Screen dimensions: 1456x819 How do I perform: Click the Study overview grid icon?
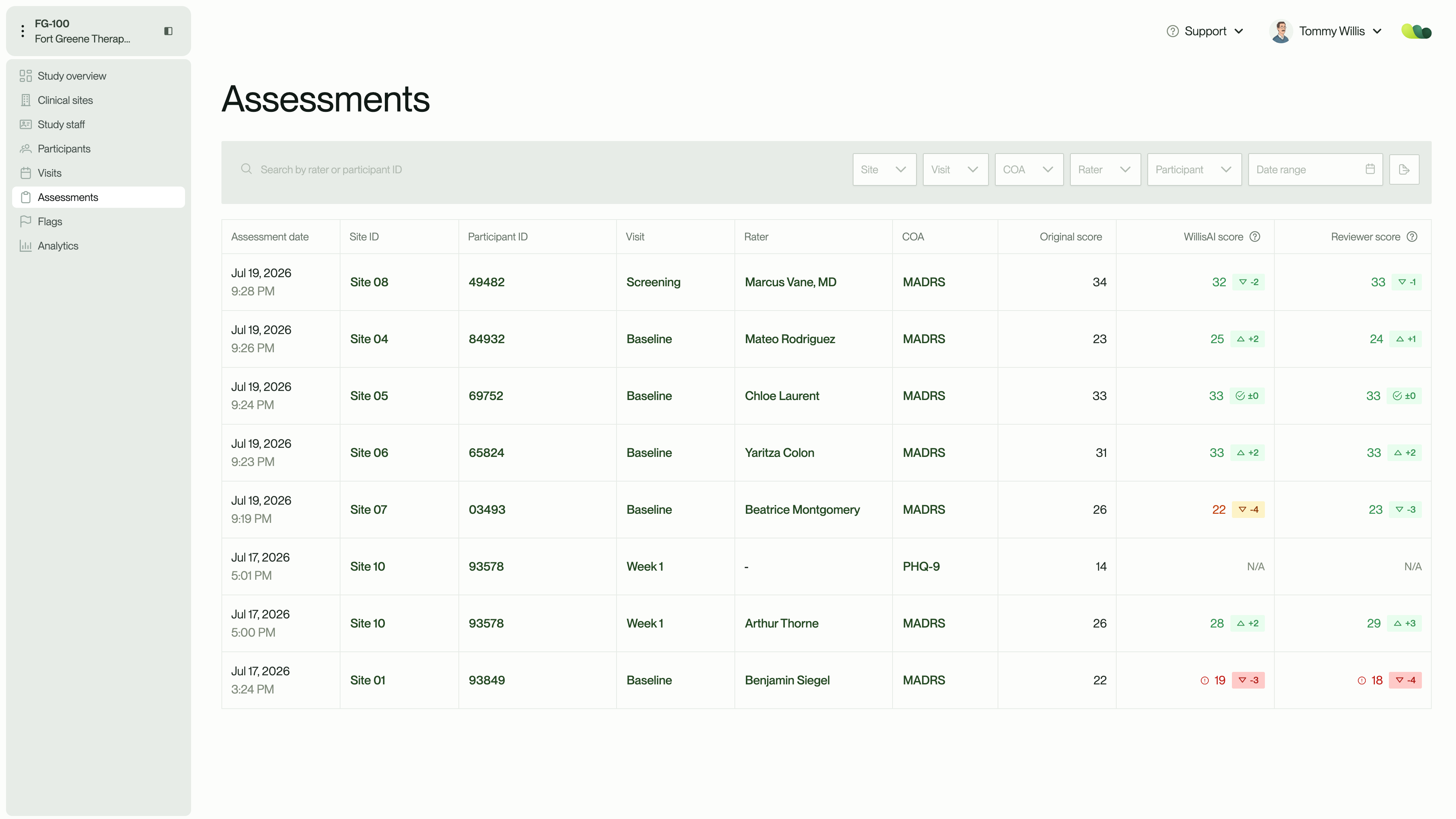(x=25, y=76)
